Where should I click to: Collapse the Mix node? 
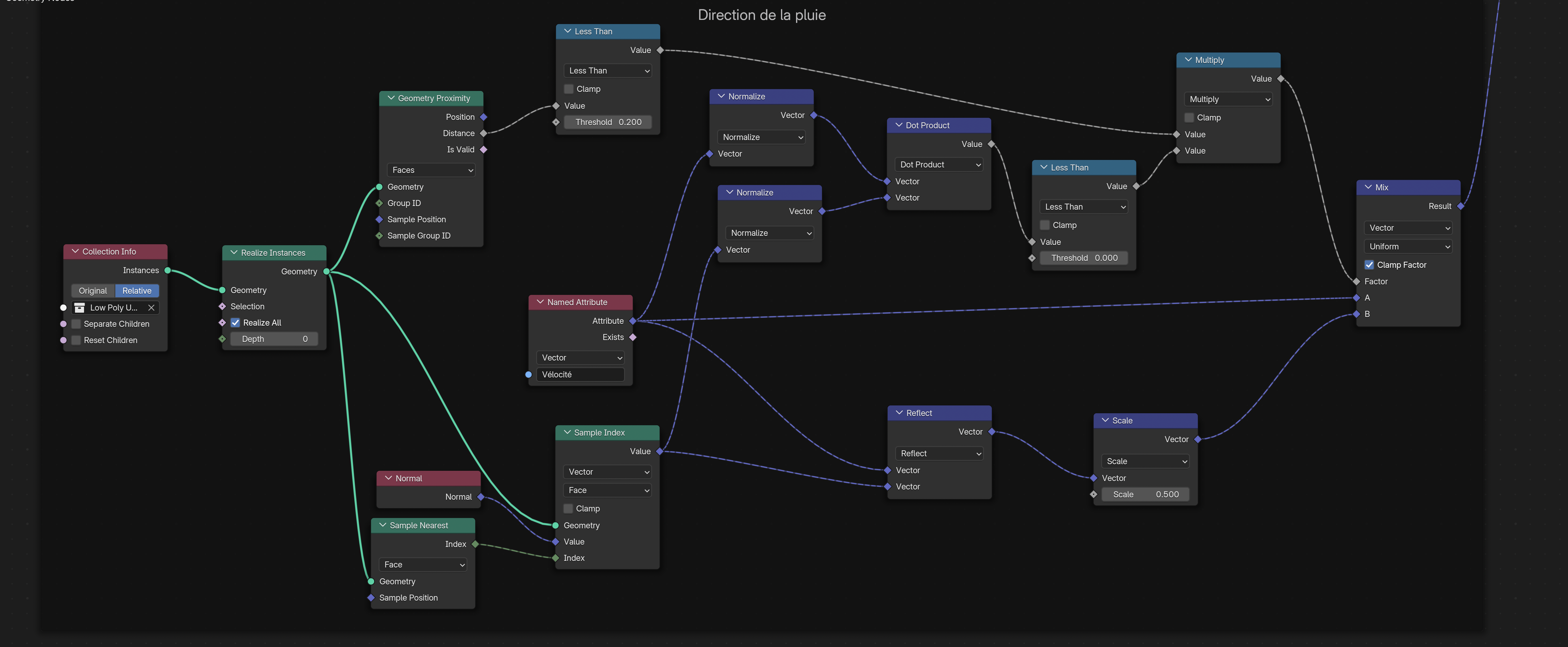tap(1368, 187)
